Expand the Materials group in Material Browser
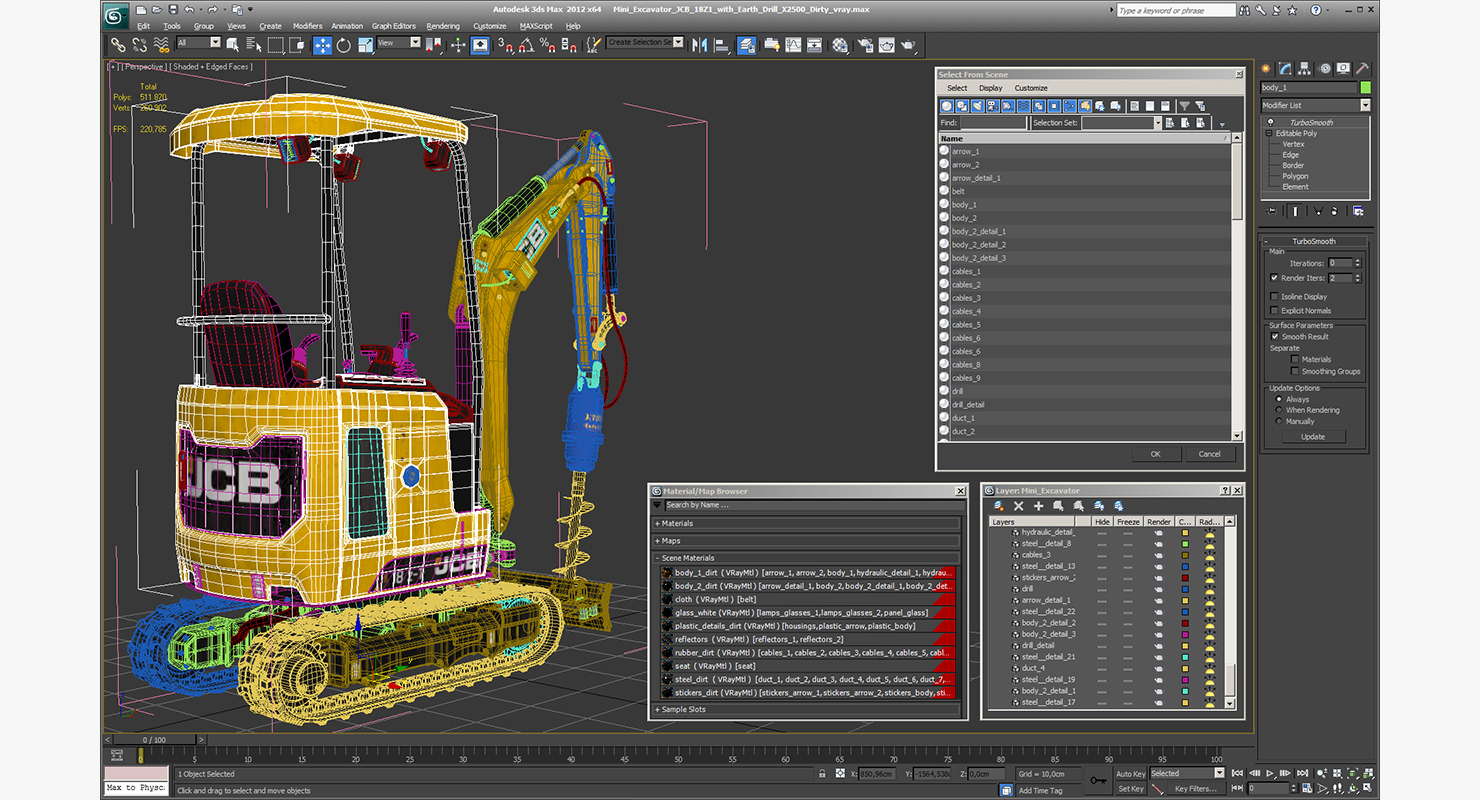Image resolution: width=1480 pixels, height=800 pixels. (x=807, y=523)
